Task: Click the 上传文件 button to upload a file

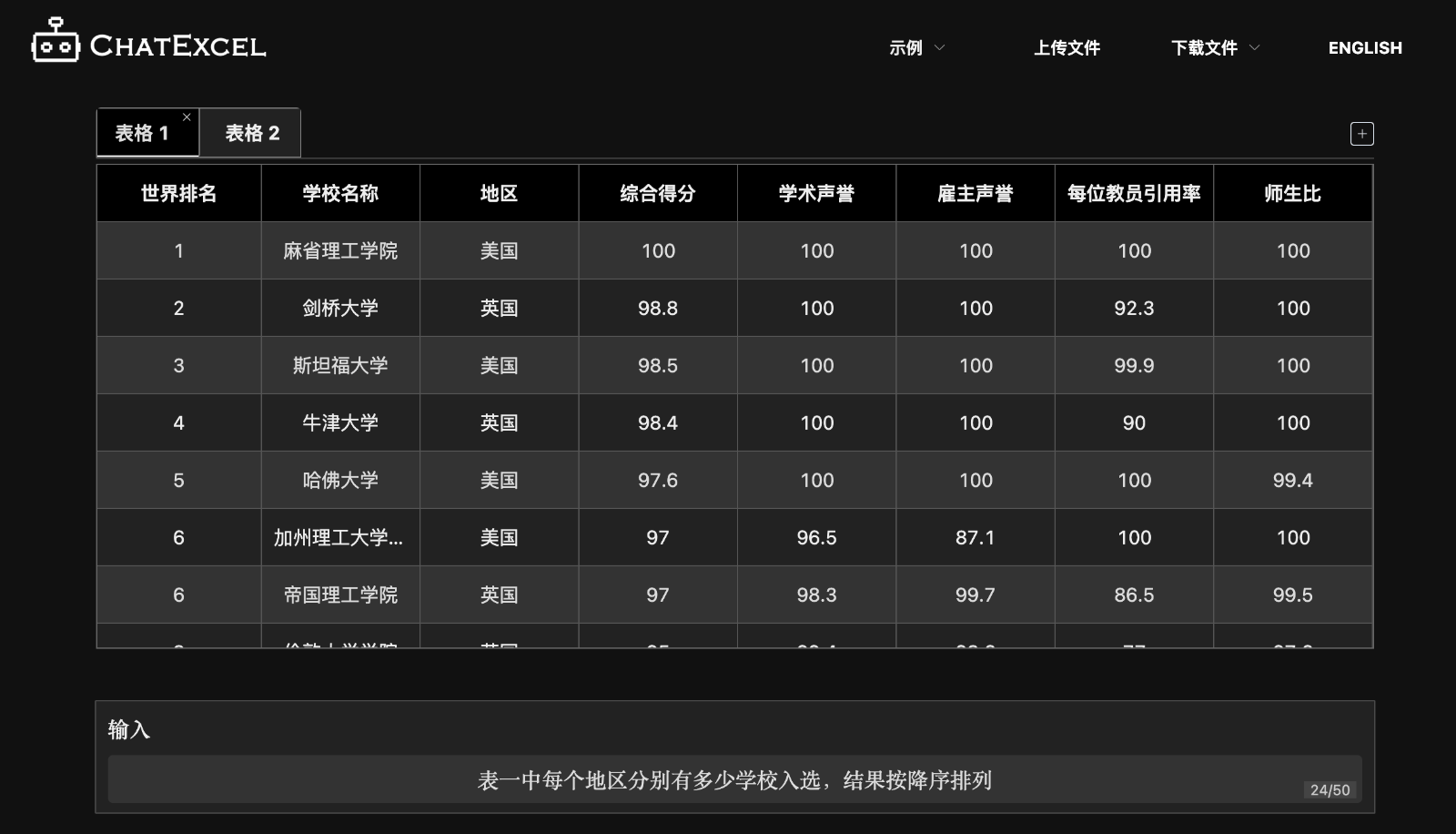Action: [1067, 47]
